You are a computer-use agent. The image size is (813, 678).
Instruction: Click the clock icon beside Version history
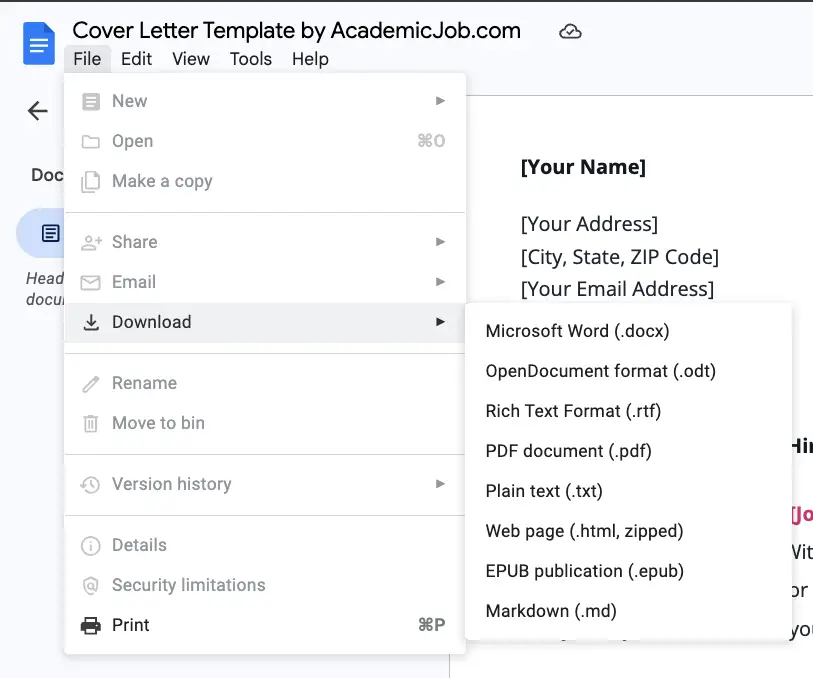(89, 484)
